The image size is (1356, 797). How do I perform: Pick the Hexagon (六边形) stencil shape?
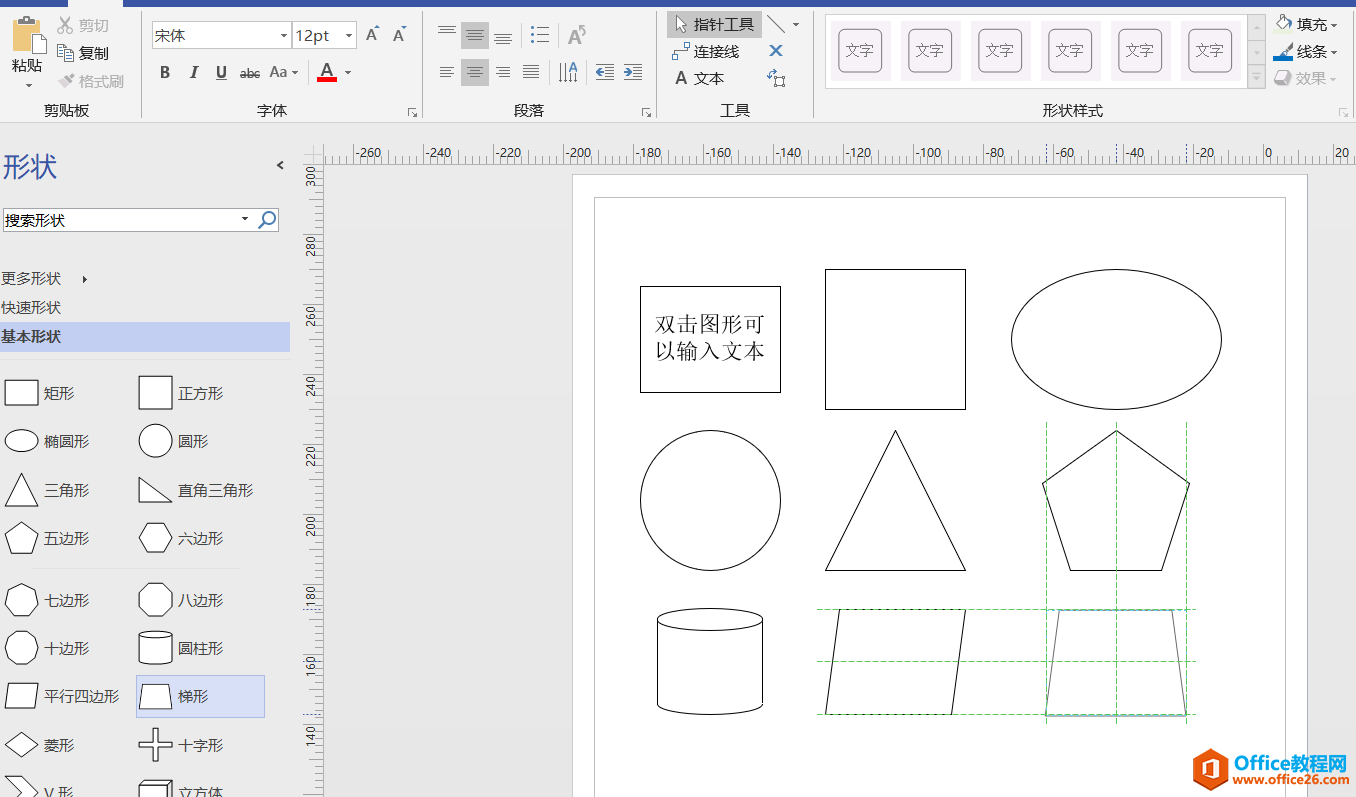(181, 538)
